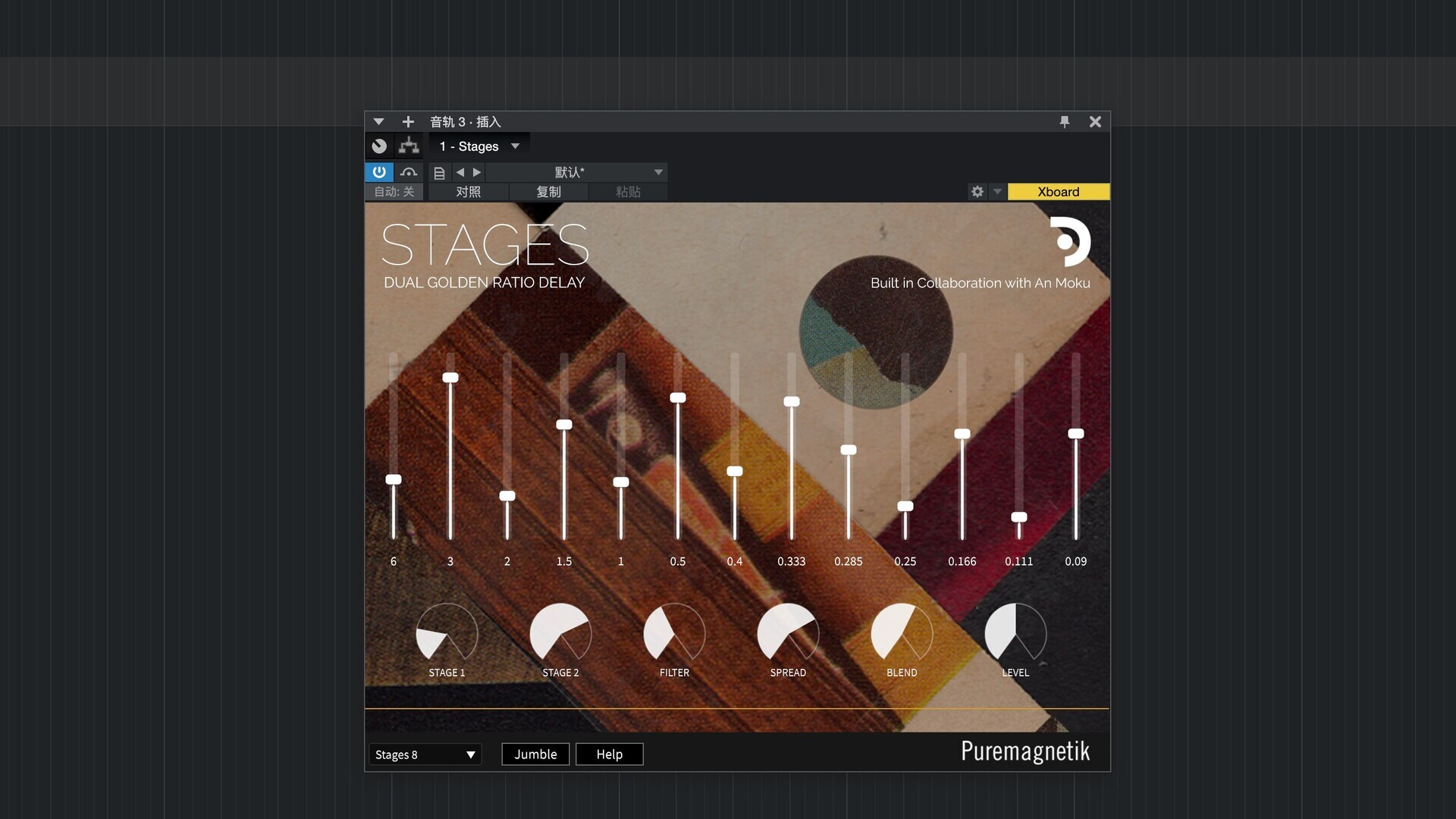Click the SPREAD knob
1456x819 pixels.
tap(788, 633)
